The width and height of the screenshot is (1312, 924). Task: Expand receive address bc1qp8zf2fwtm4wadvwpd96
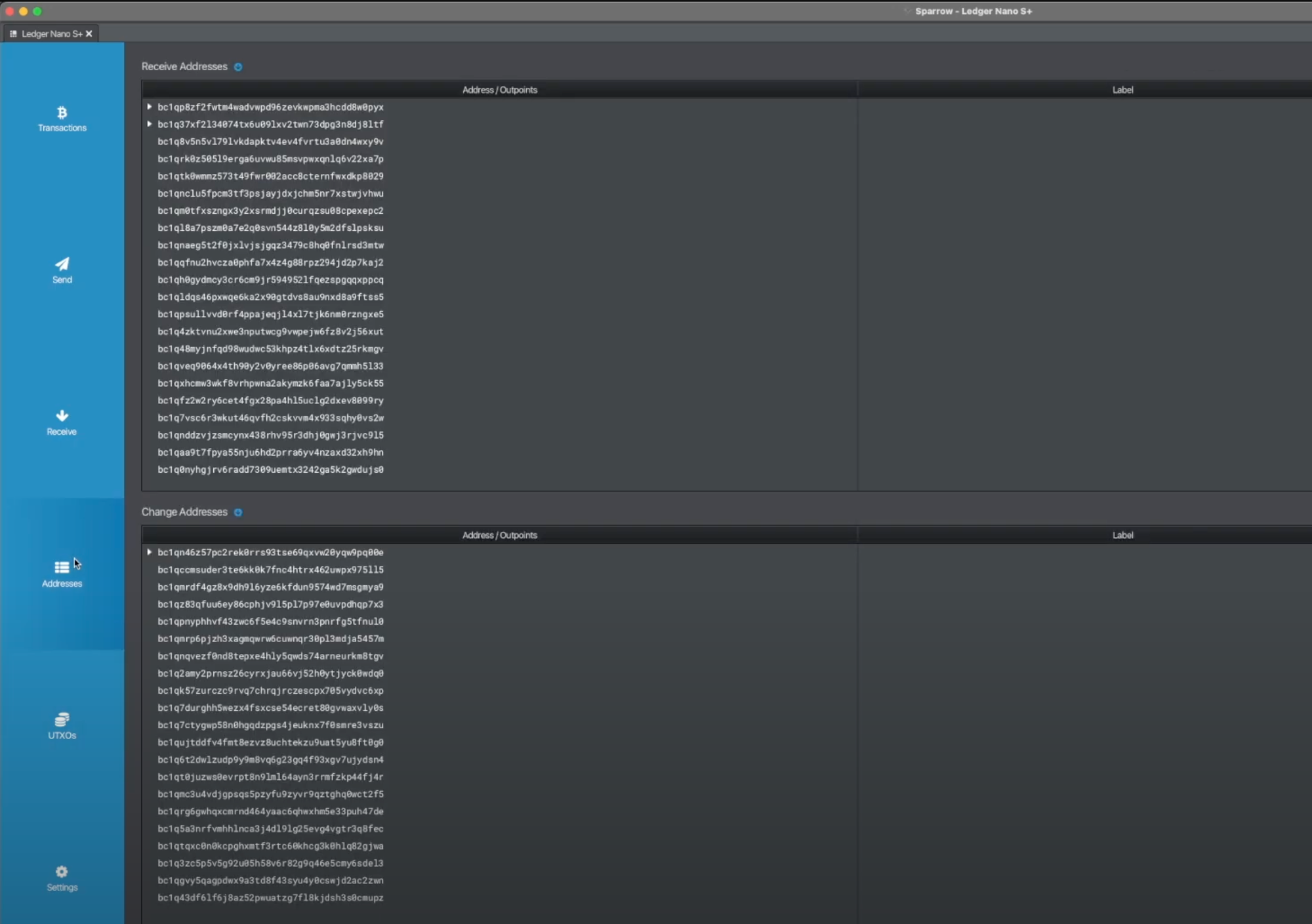pos(150,107)
